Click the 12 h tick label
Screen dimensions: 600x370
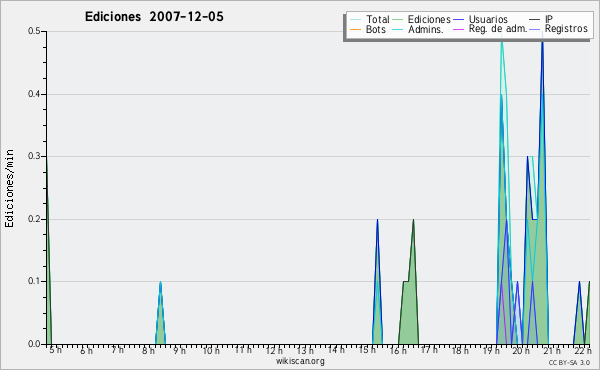274,350
